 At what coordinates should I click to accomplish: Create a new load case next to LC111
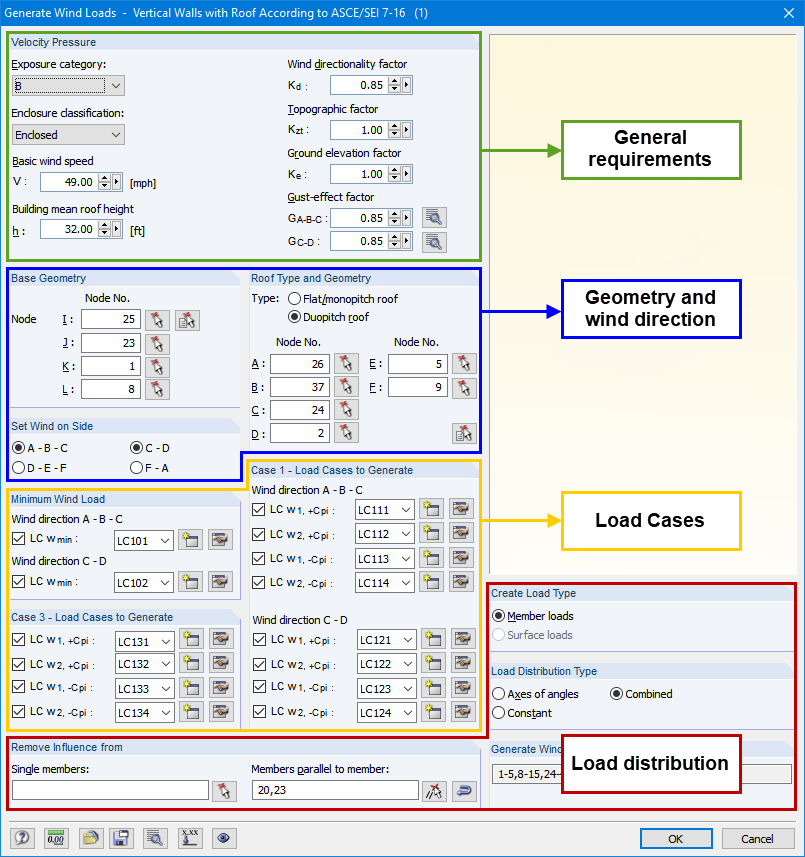click(431, 508)
